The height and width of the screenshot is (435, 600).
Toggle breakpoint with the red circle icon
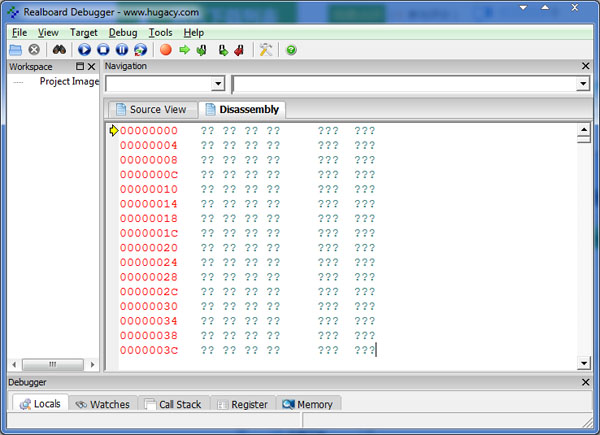click(x=166, y=49)
